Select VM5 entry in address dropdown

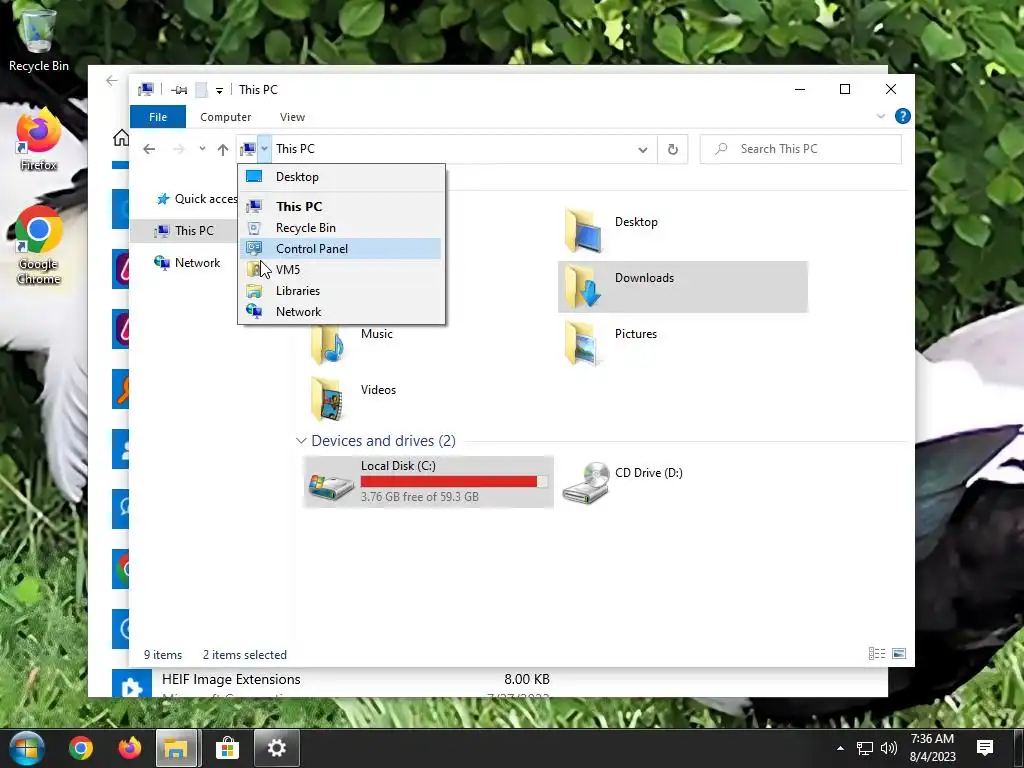coord(341,270)
